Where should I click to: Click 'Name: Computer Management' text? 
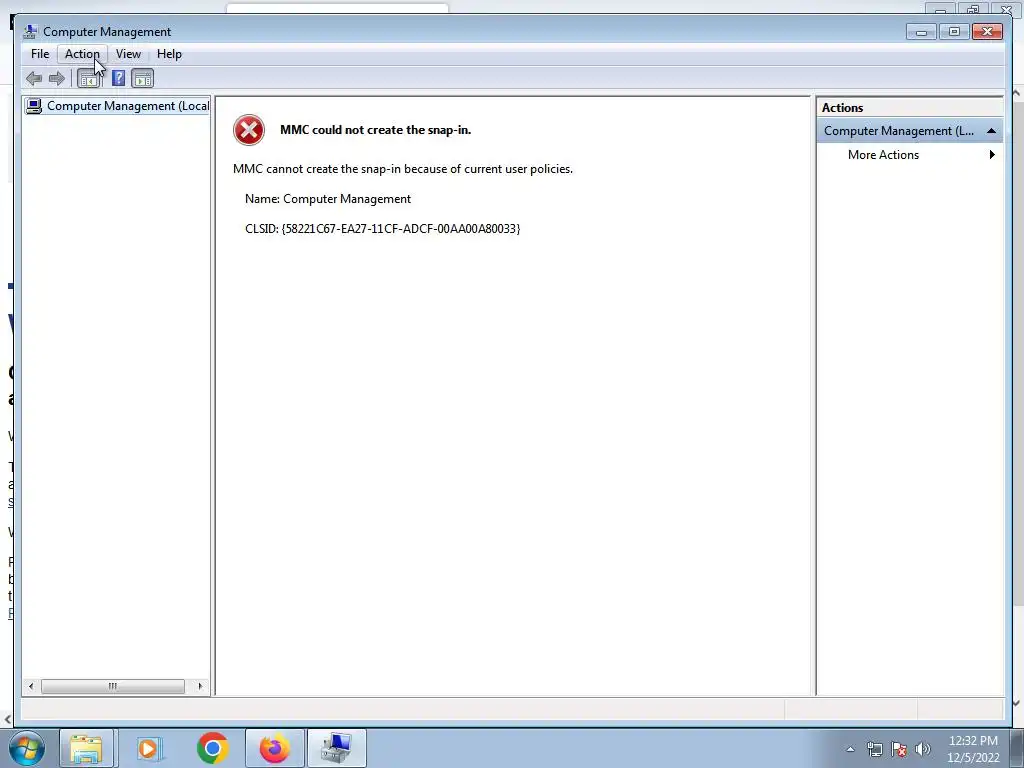pyautogui.click(x=328, y=199)
